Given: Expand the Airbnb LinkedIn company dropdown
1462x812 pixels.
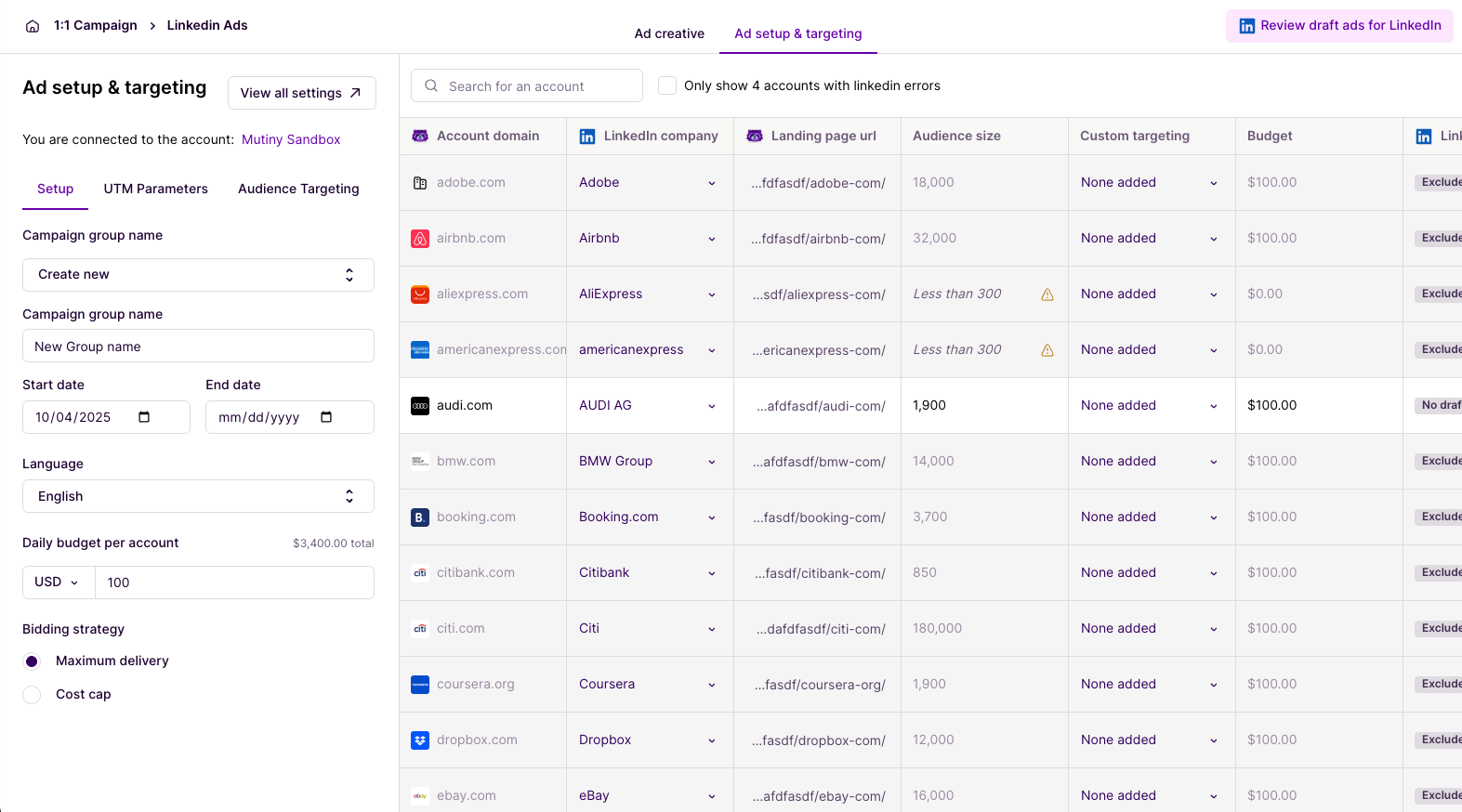Looking at the screenshot, I should (x=712, y=239).
